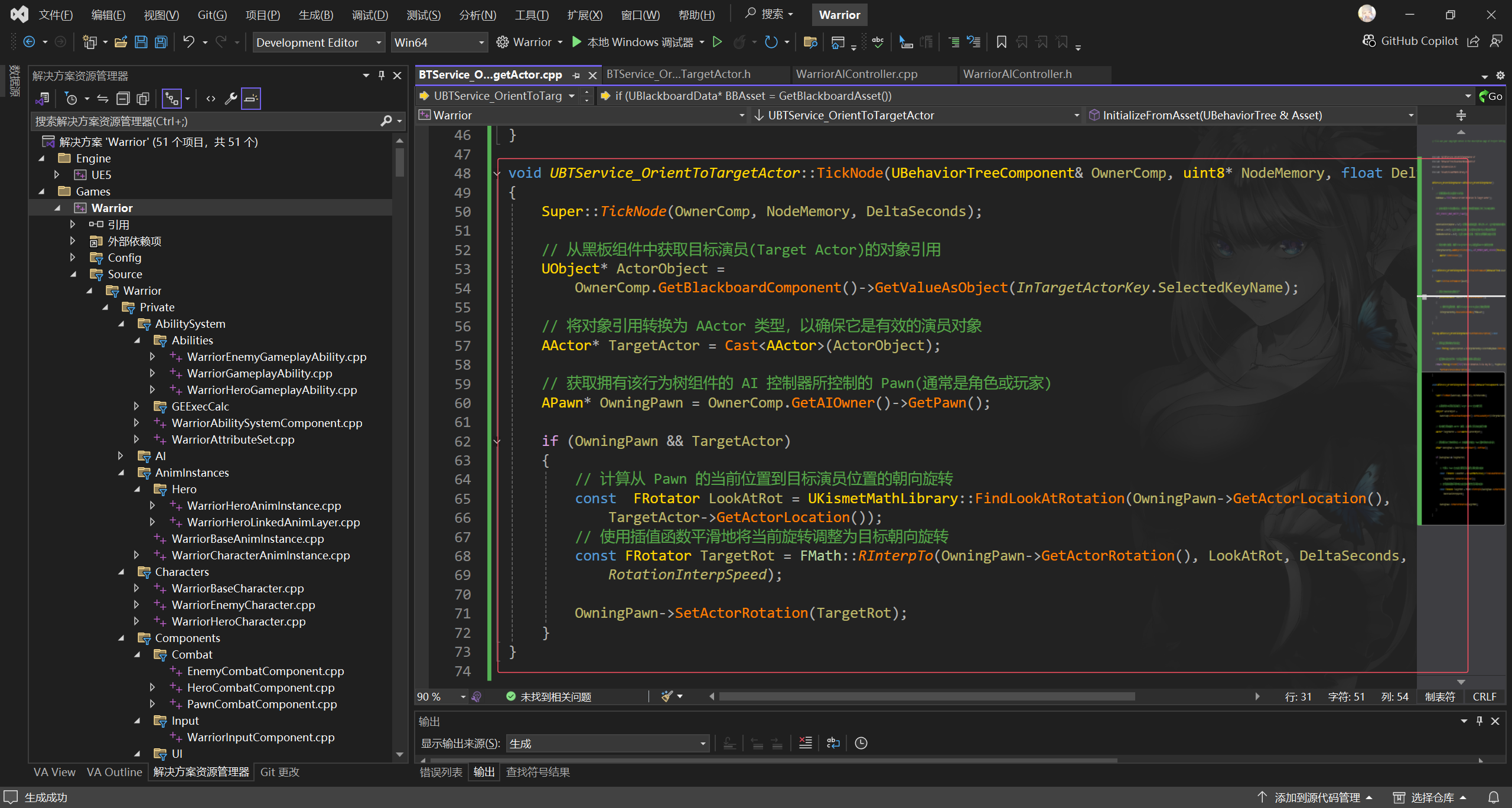Click Collapse All in Solution Explorer toolbar

click(x=123, y=99)
